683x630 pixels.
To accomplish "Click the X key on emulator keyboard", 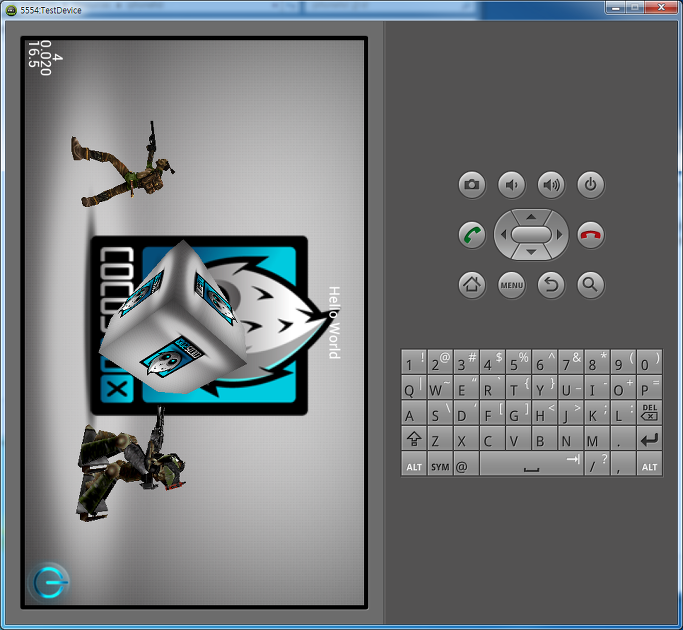I will [x=466, y=438].
